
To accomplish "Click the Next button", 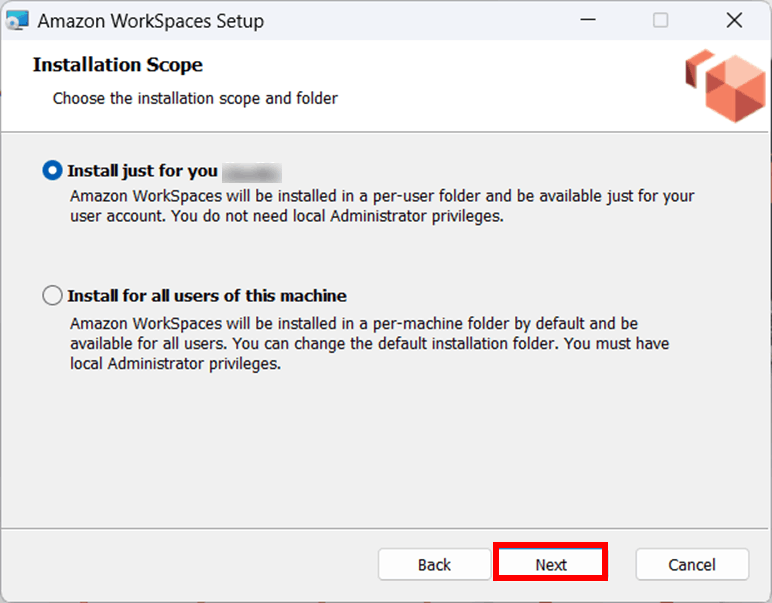I will tap(550, 564).
